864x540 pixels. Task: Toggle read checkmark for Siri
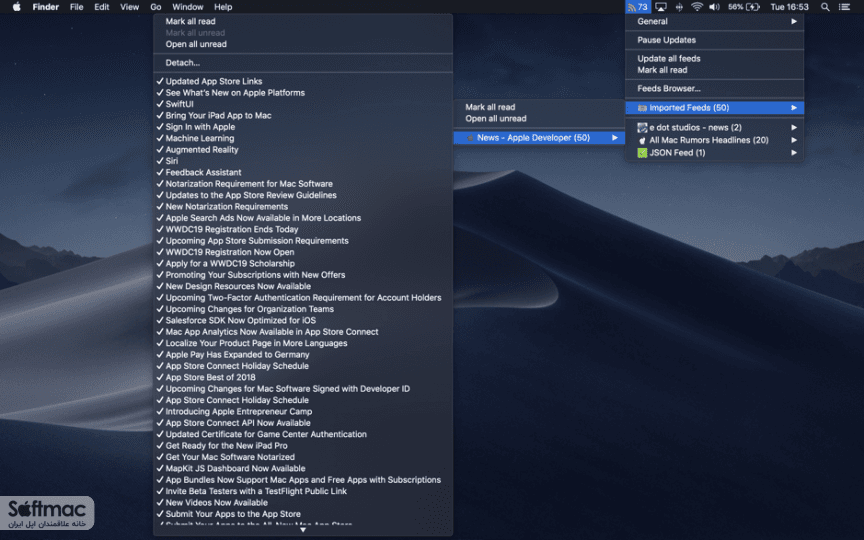pyautogui.click(x=160, y=160)
